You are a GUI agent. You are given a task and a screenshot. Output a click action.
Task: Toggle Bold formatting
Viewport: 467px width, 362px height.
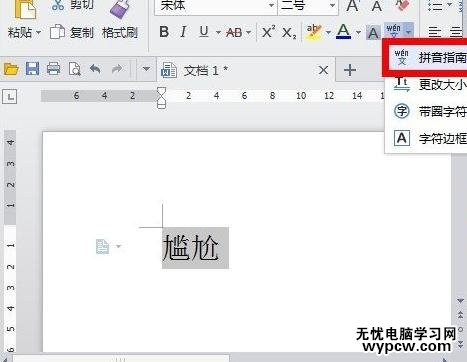pyautogui.click(x=164, y=32)
